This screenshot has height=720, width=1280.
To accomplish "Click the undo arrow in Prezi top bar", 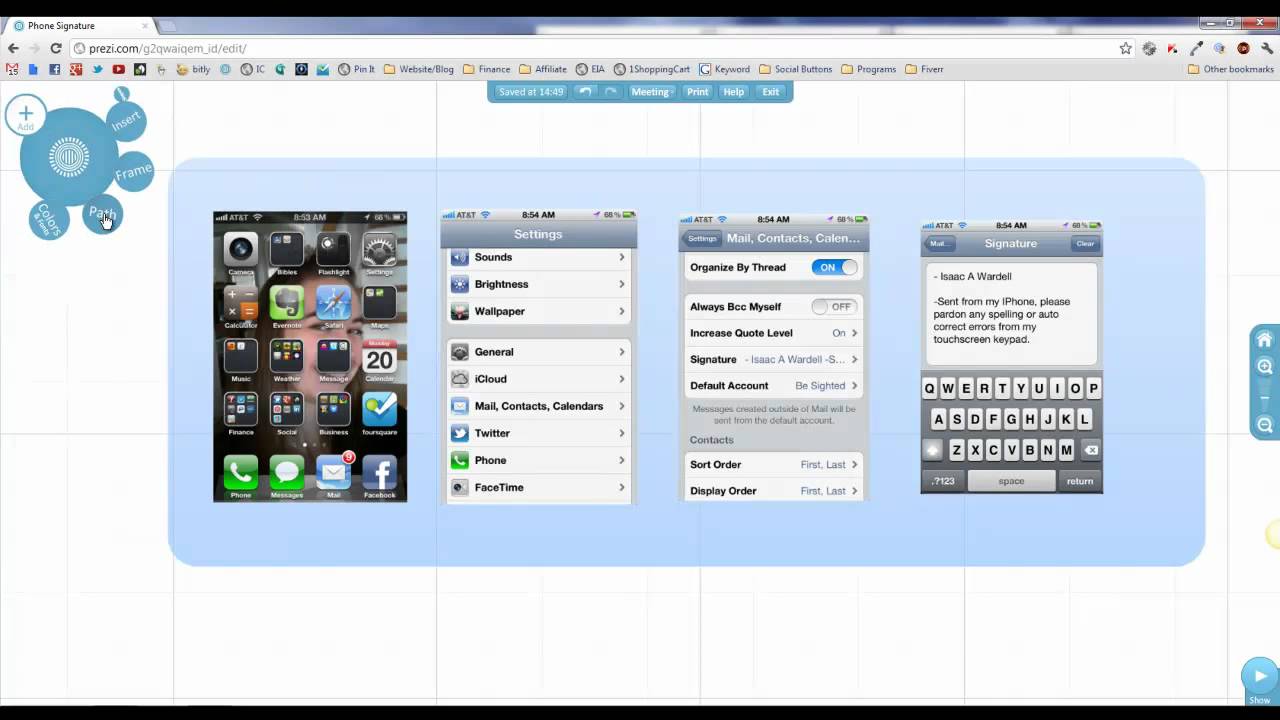I will (x=585, y=91).
